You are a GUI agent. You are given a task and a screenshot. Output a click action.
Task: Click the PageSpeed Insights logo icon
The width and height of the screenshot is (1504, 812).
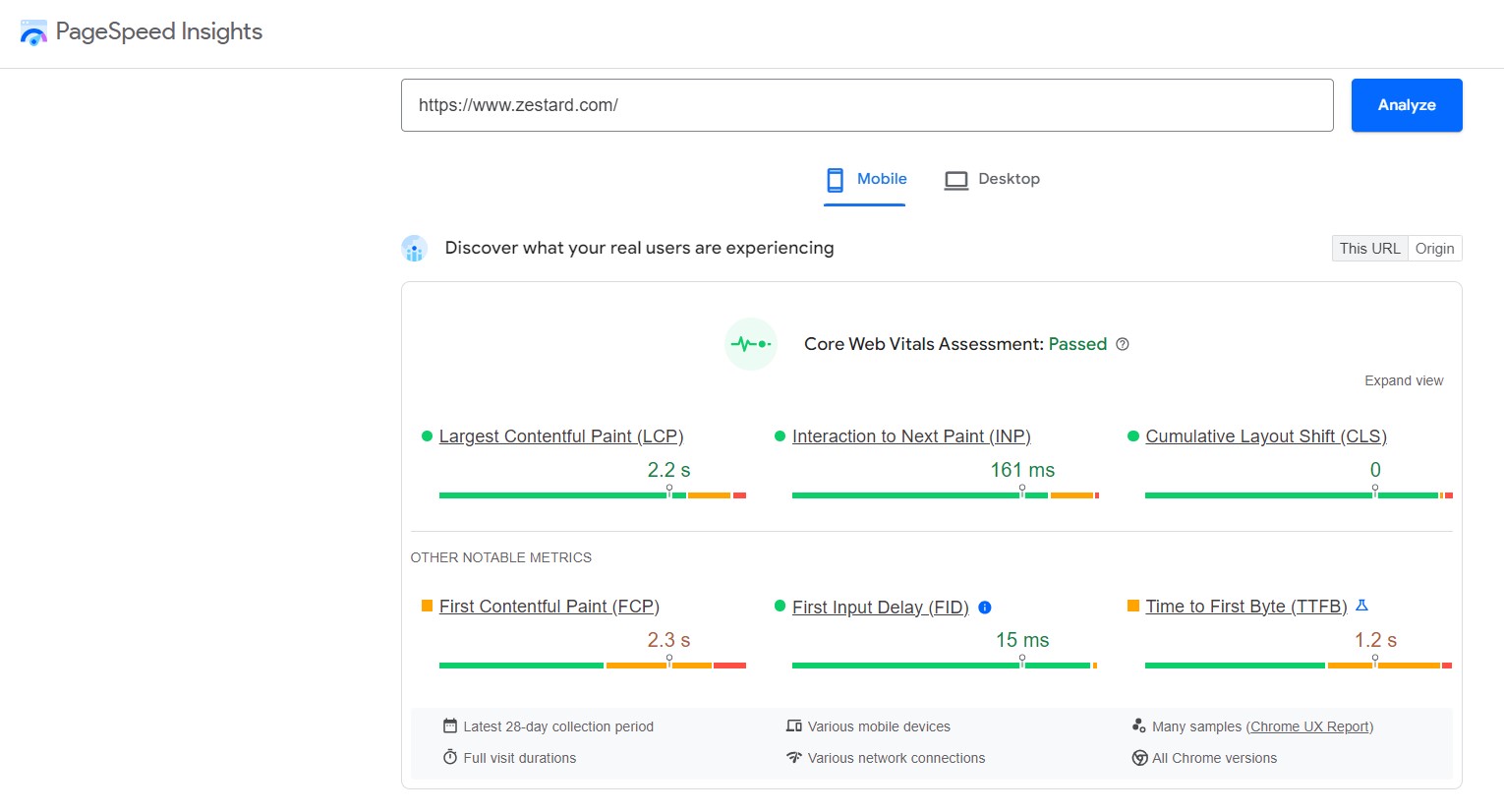(33, 32)
